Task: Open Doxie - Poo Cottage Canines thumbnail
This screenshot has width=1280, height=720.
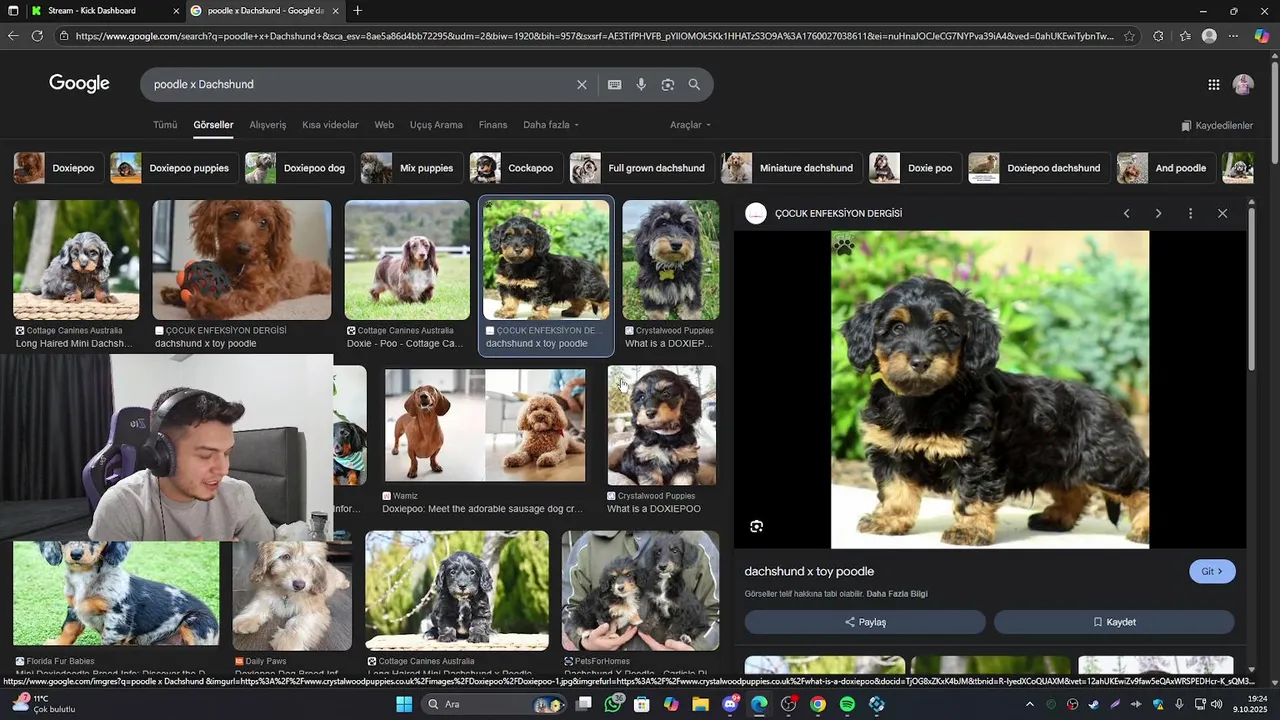Action: [x=407, y=260]
